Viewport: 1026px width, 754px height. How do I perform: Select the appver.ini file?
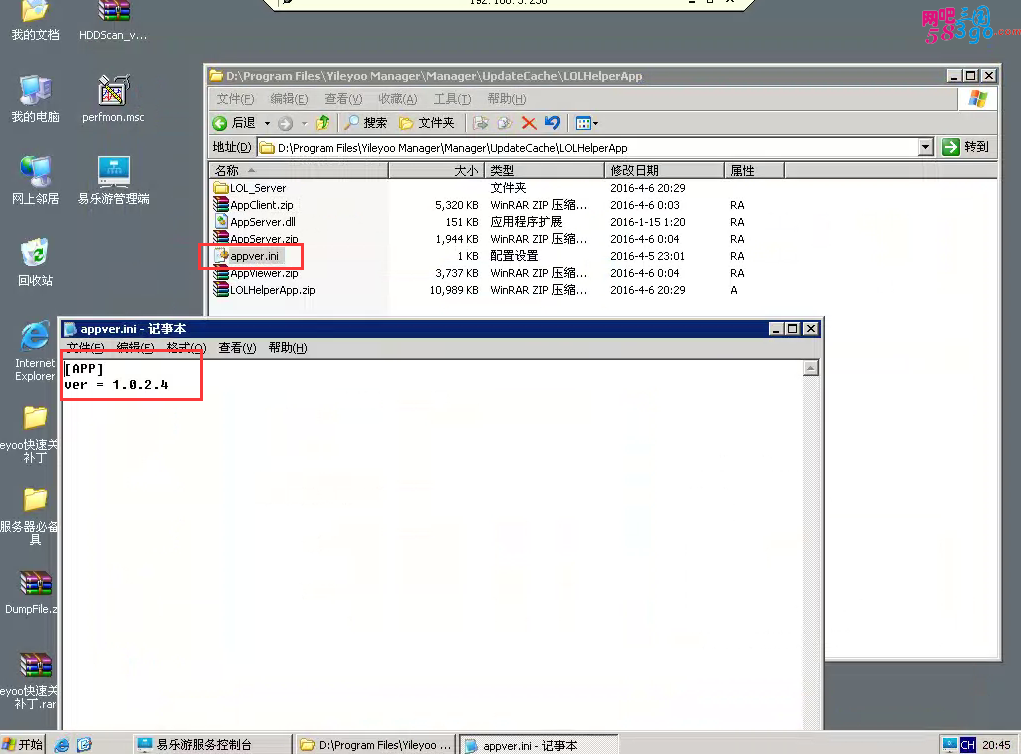click(247, 257)
